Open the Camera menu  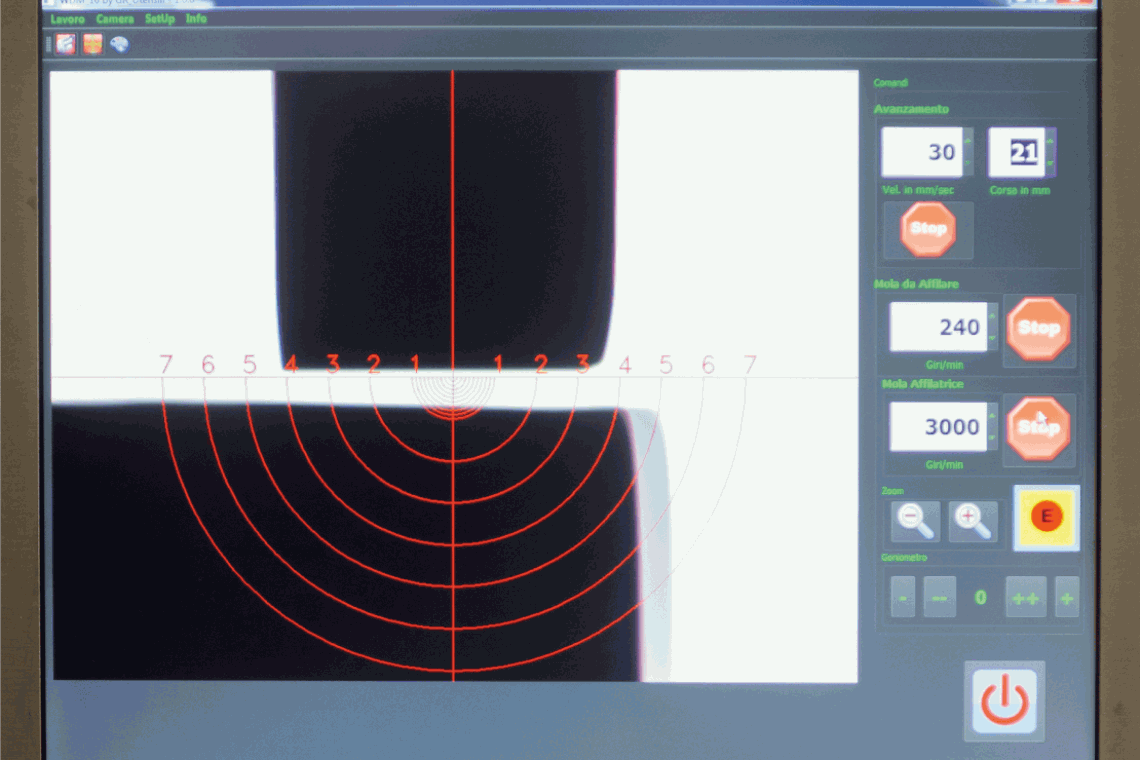pos(115,19)
